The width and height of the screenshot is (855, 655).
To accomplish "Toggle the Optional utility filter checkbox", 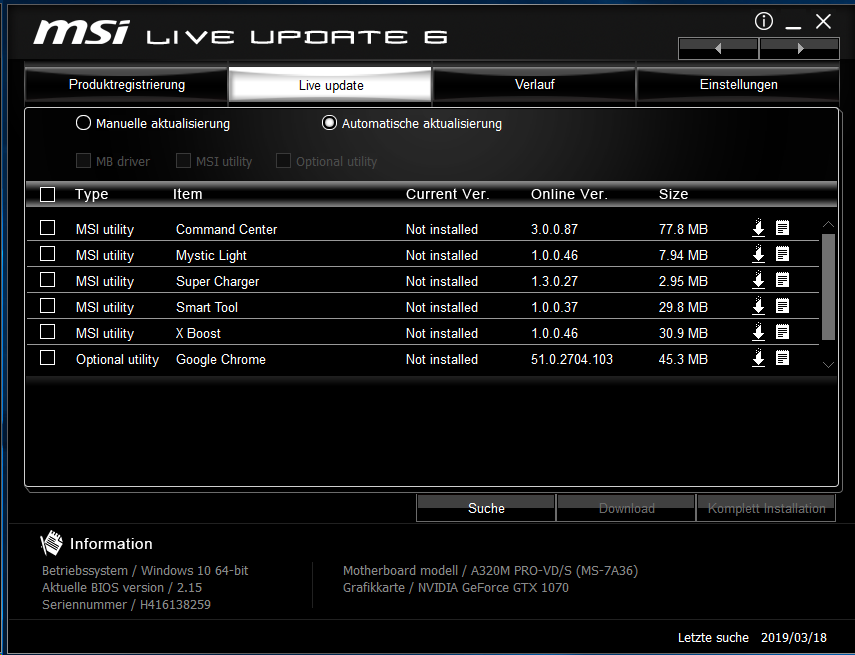I will click(x=283, y=160).
